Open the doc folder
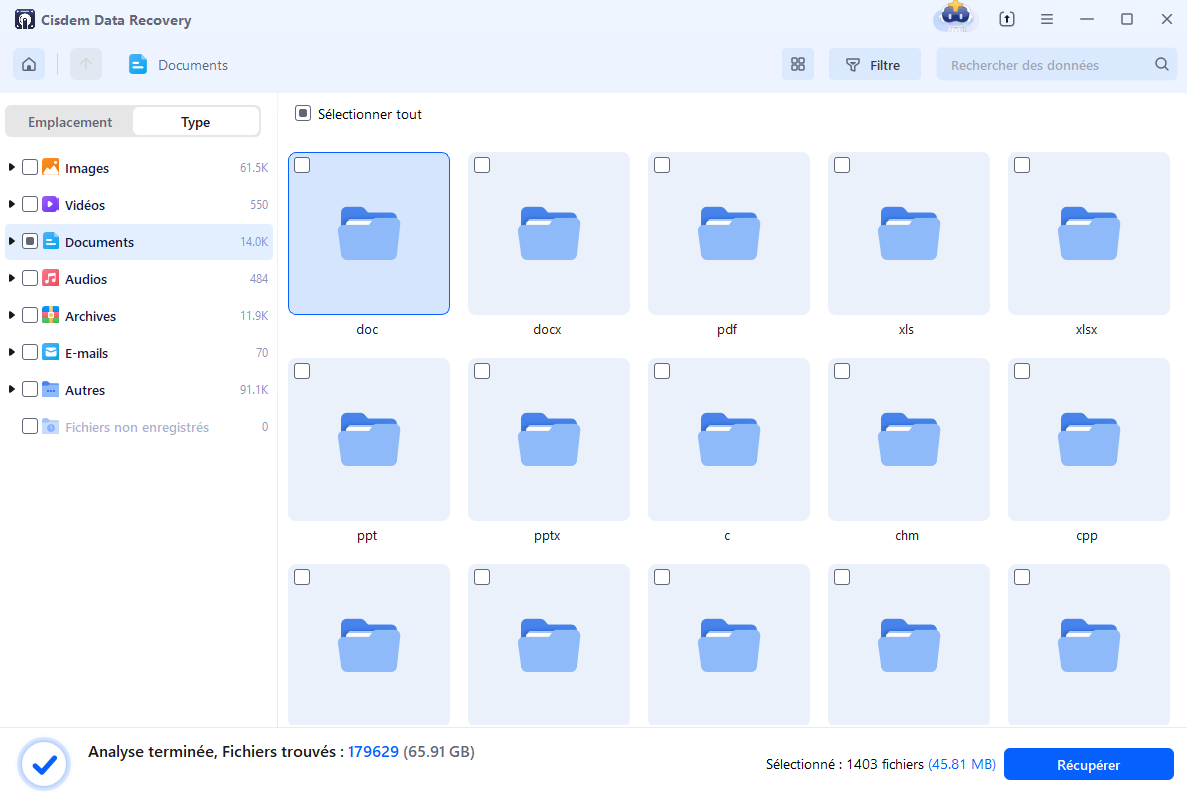The width and height of the screenshot is (1187, 792). pos(369,233)
